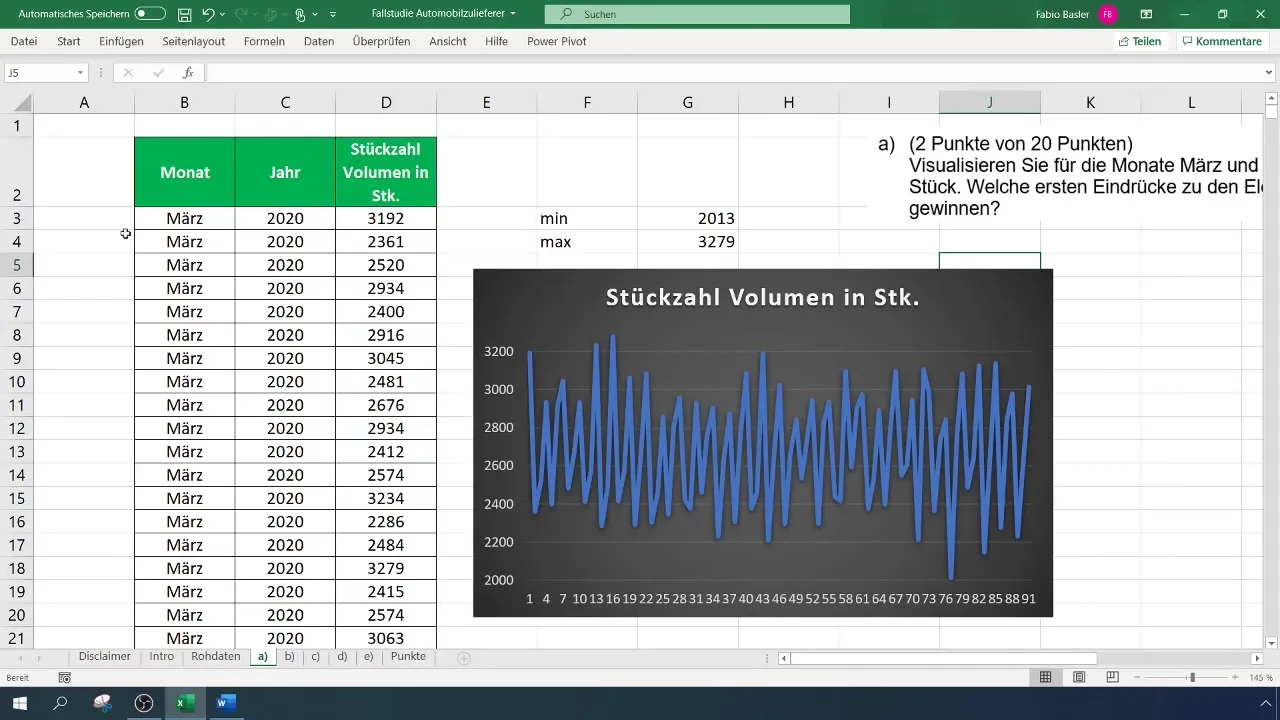Screen dimensions: 1280x720
Task: Click the formula bar Enter checkmark icon
Action: [158, 73]
